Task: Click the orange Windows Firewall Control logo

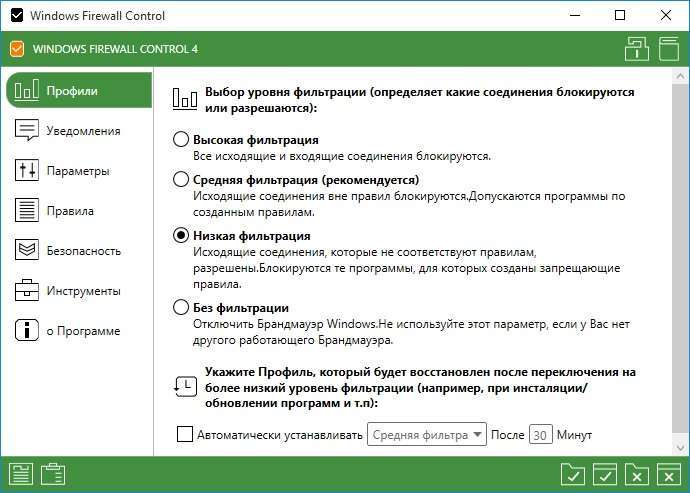Action: click(x=17, y=49)
